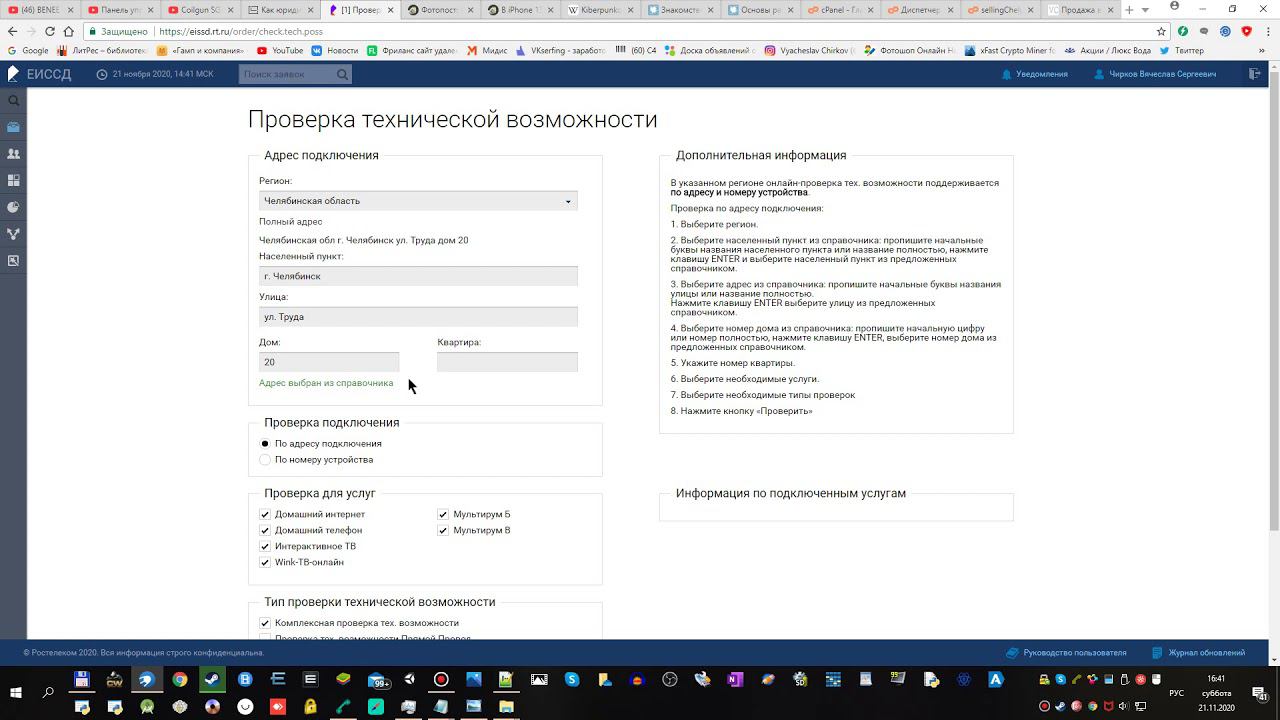Open the YouTube bookmark
The height and width of the screenshot is (720, 1280).
tap(280, 50)
